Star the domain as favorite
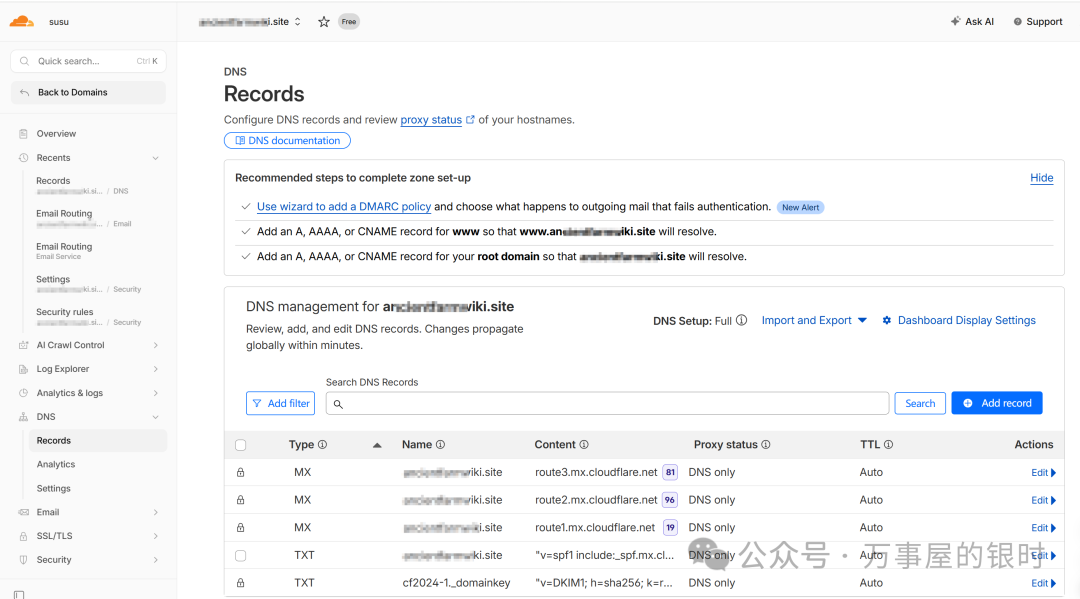1080x599 pixels. (324, 21)
